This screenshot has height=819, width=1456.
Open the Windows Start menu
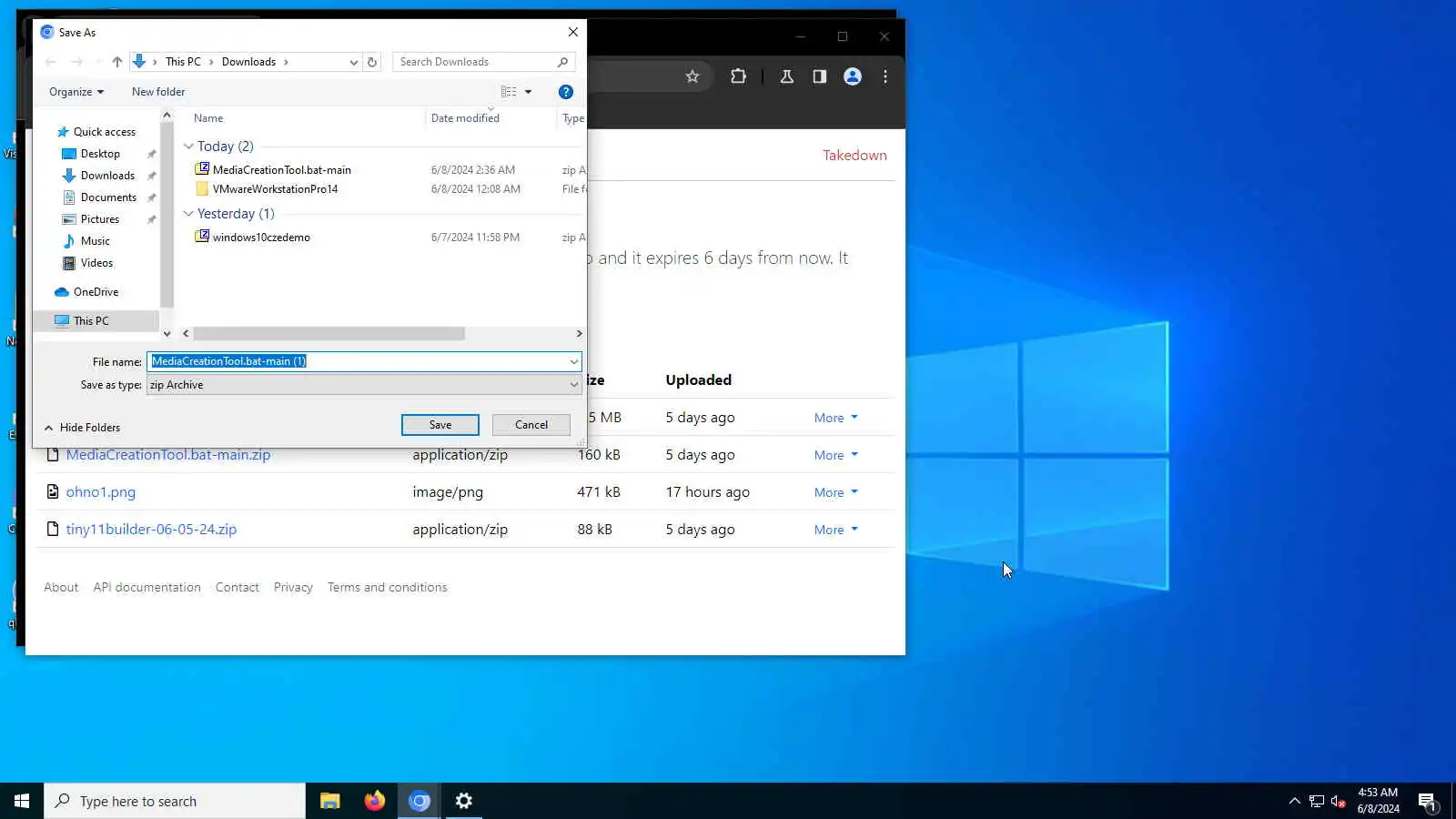22,801
